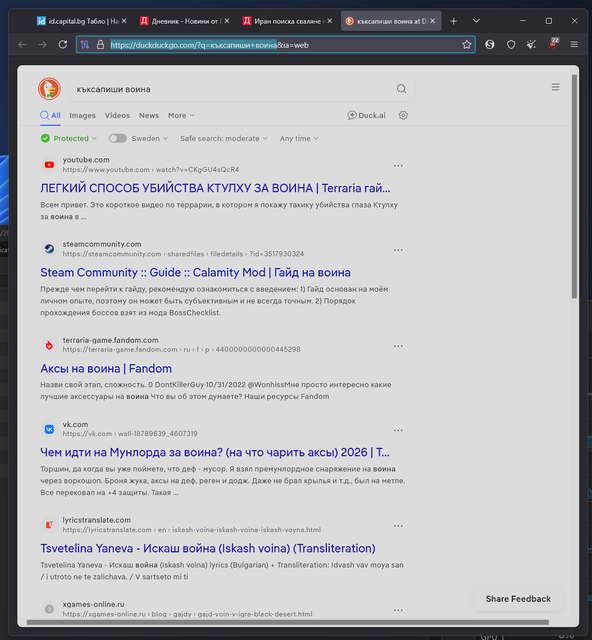Open more options for the vk.com result
Viewport: 592px width, 640px height.
point(398,430)
